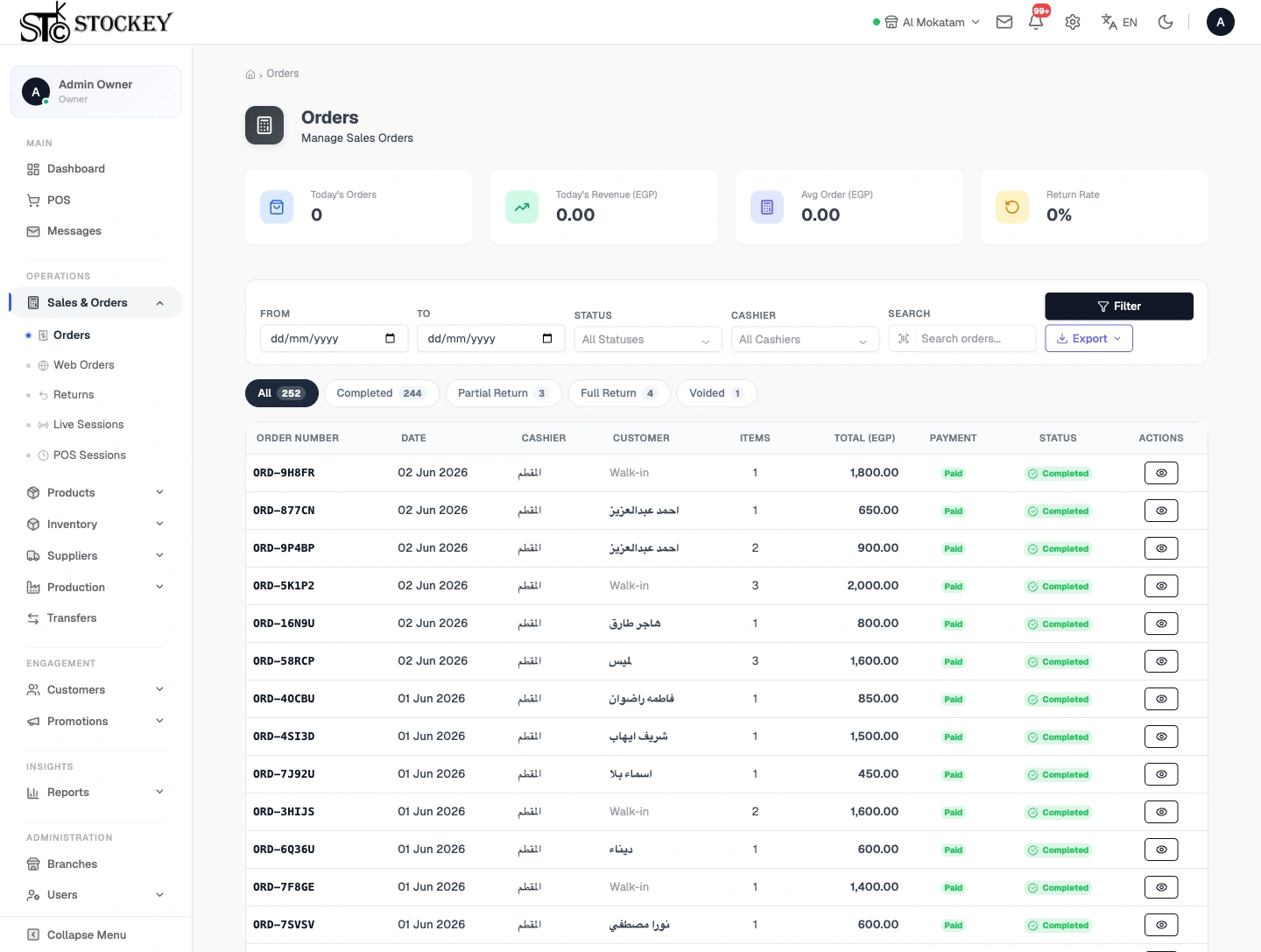Image resolution: width=1261 pixels, height=952 pixels.
Task: Click the Orders page calculator icon
Action: 264,125
